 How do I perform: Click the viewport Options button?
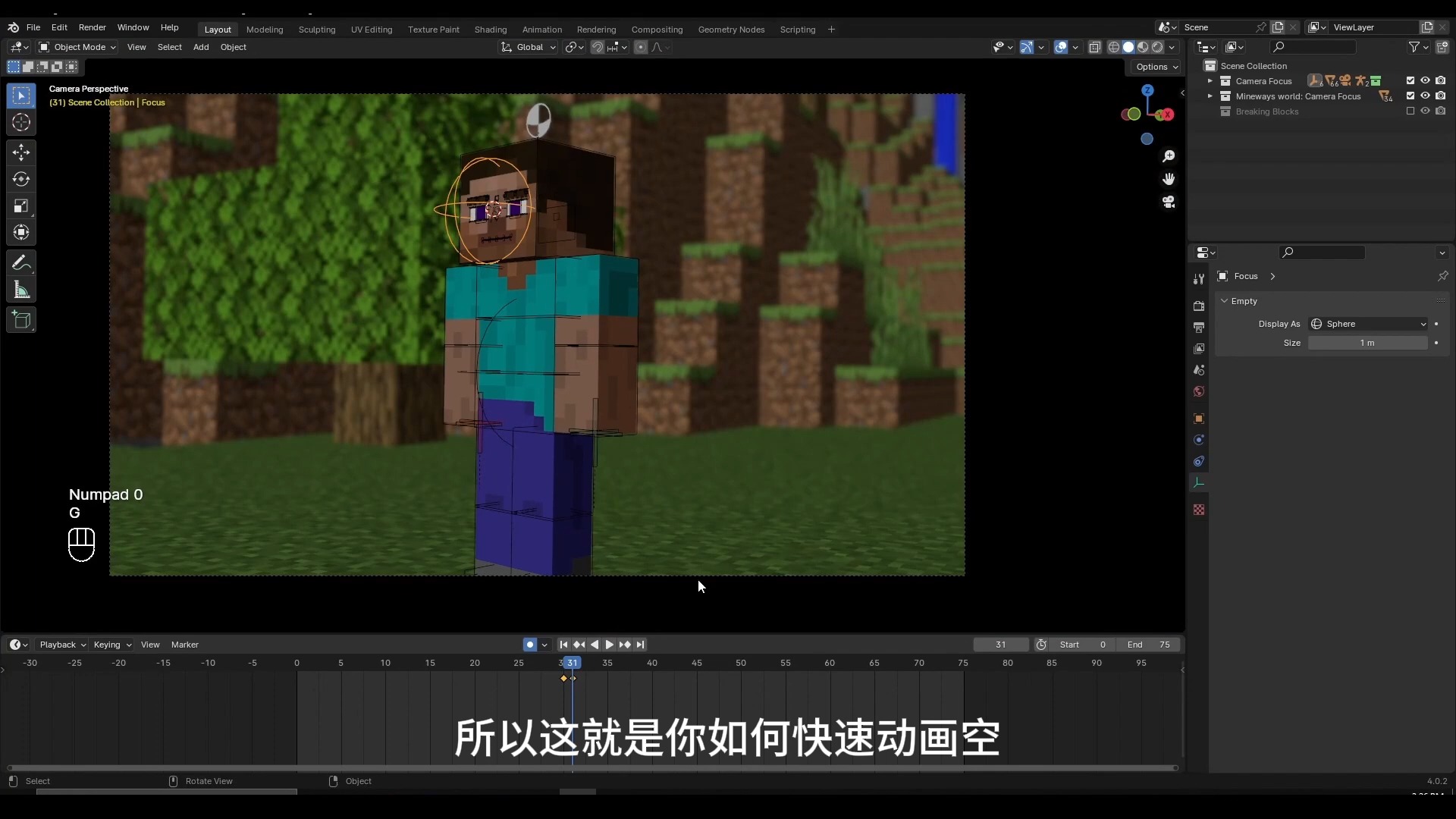click(x=1156, y=67)
